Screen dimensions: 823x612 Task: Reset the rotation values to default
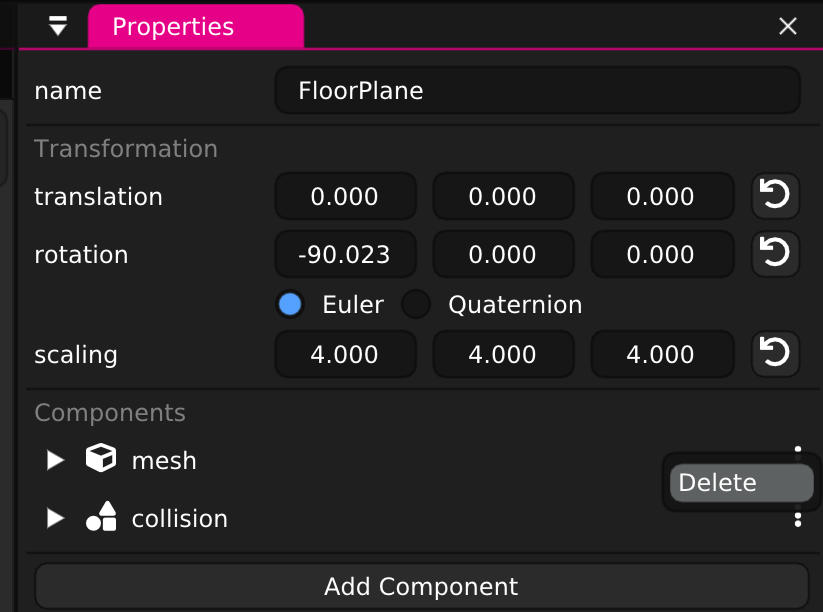pos(775,254)
